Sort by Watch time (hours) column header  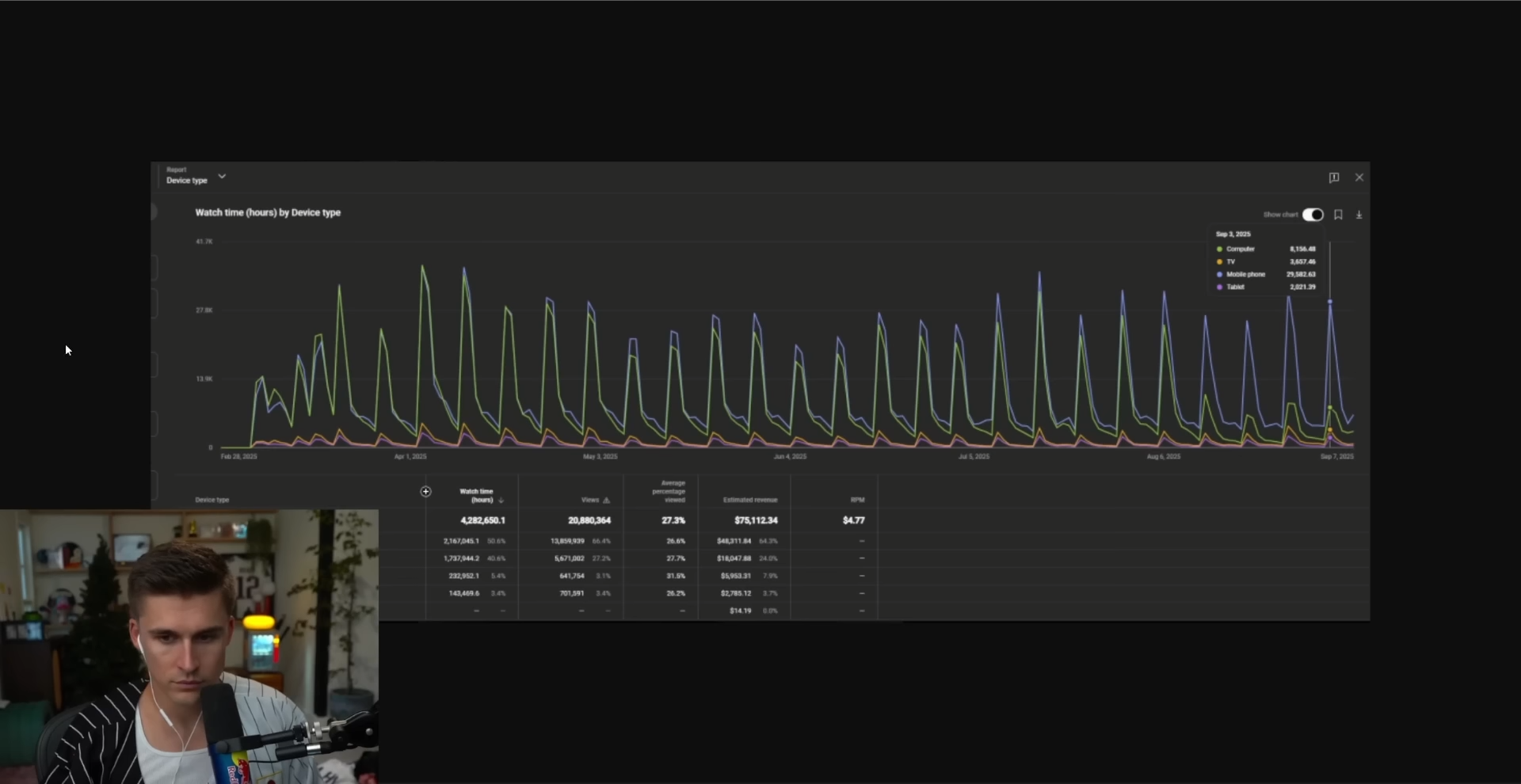pyautogui.click(x=475, y=495)
